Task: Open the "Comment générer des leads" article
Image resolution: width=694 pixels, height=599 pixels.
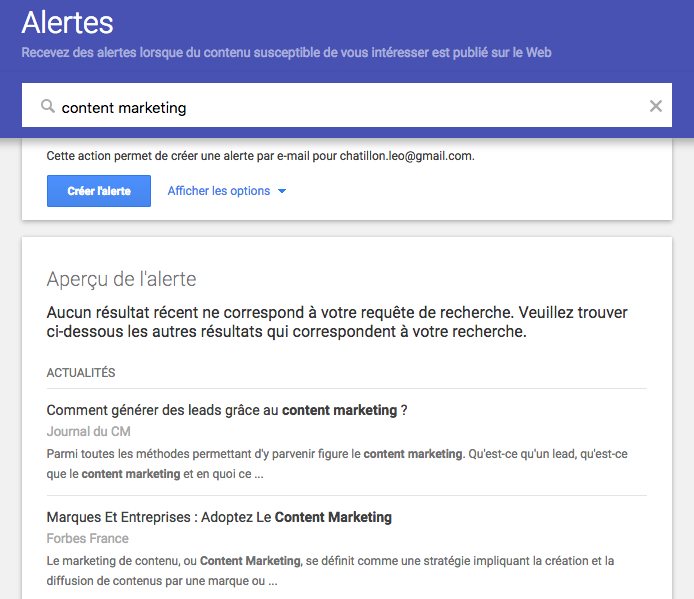Action: pyautogui.click(x=226, y=410)
